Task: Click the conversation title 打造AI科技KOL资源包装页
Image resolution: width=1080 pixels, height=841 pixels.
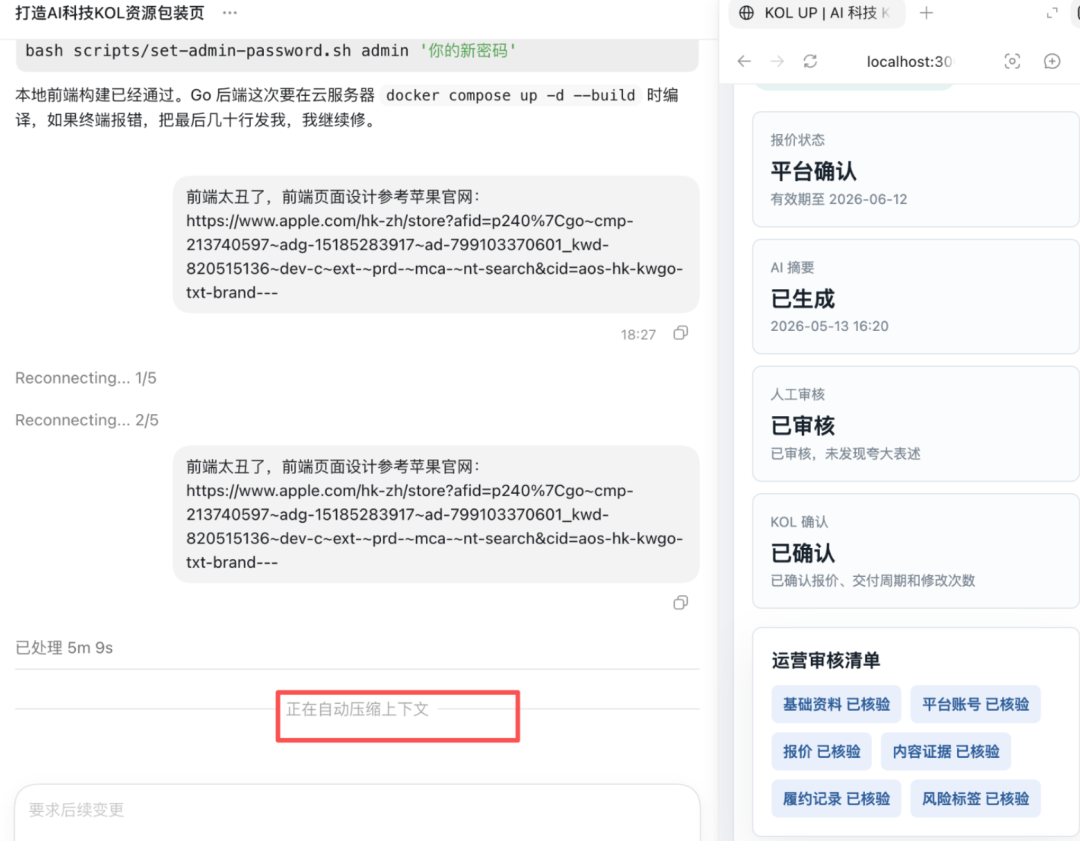Action: coord(110,13)
